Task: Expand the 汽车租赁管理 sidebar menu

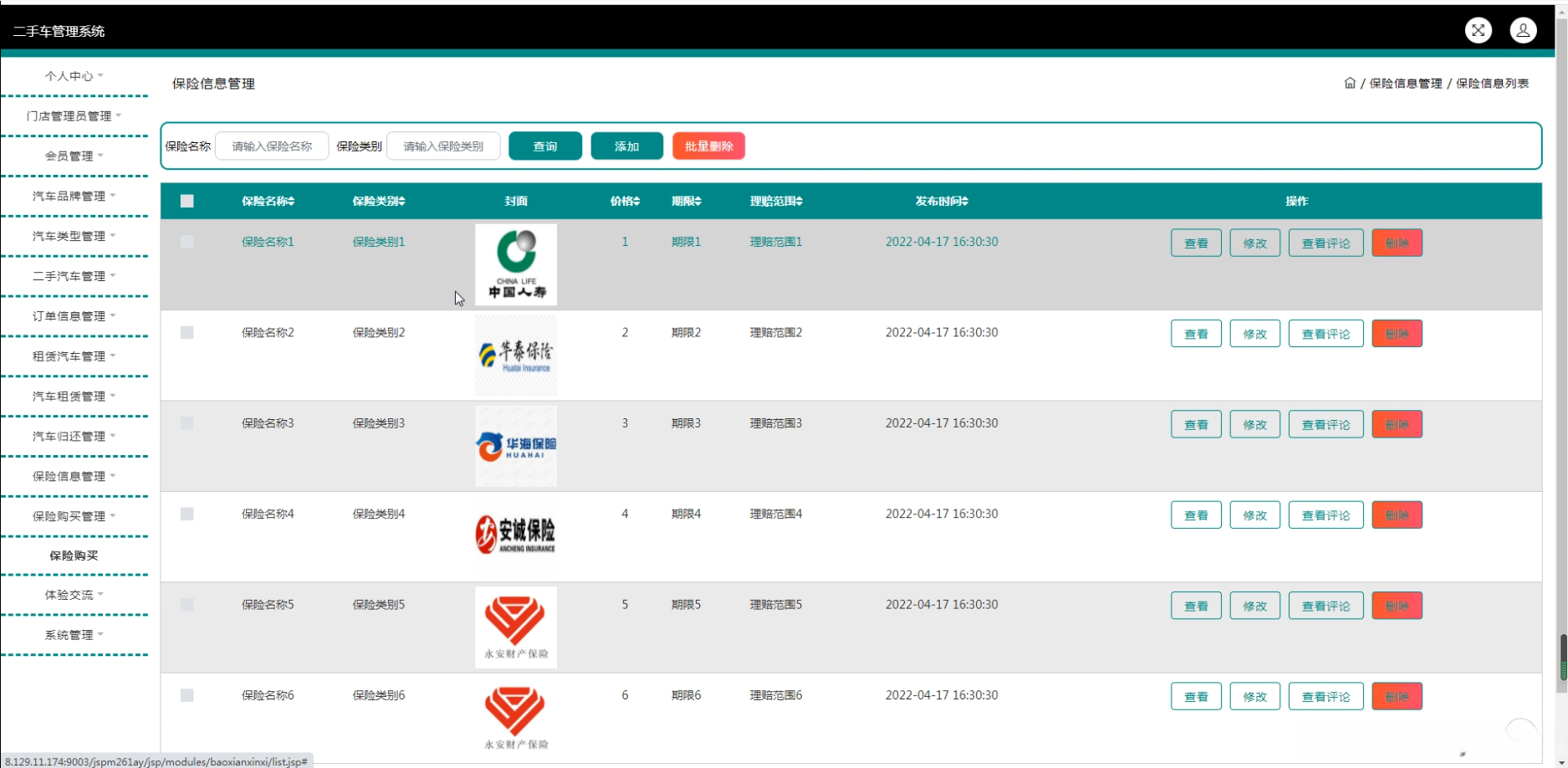Action: [x=74, y=397]
